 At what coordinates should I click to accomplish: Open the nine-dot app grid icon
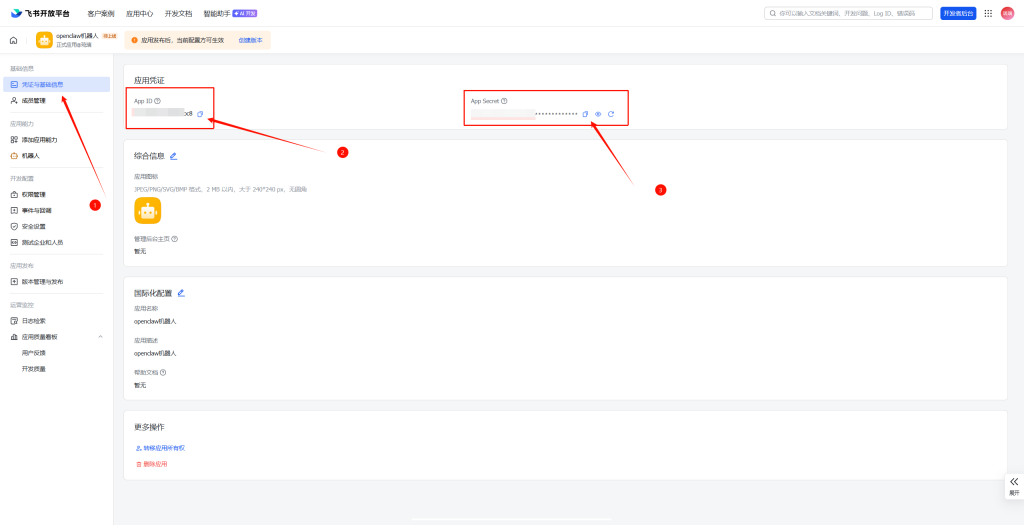tap(988, 13)
